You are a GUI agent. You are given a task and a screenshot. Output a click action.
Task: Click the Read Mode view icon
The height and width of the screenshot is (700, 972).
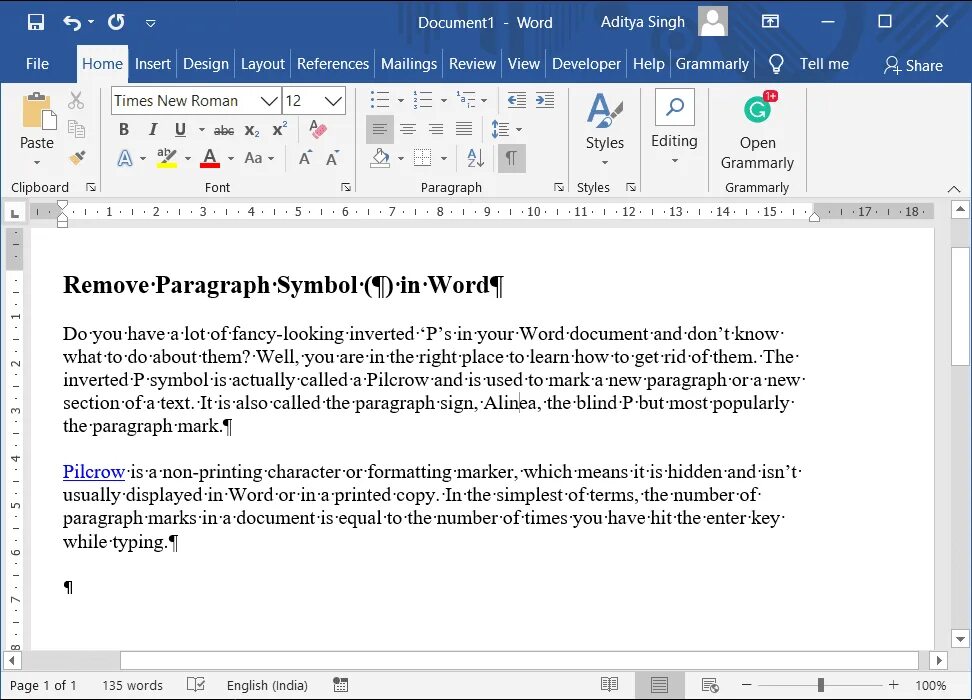[609, 684]
